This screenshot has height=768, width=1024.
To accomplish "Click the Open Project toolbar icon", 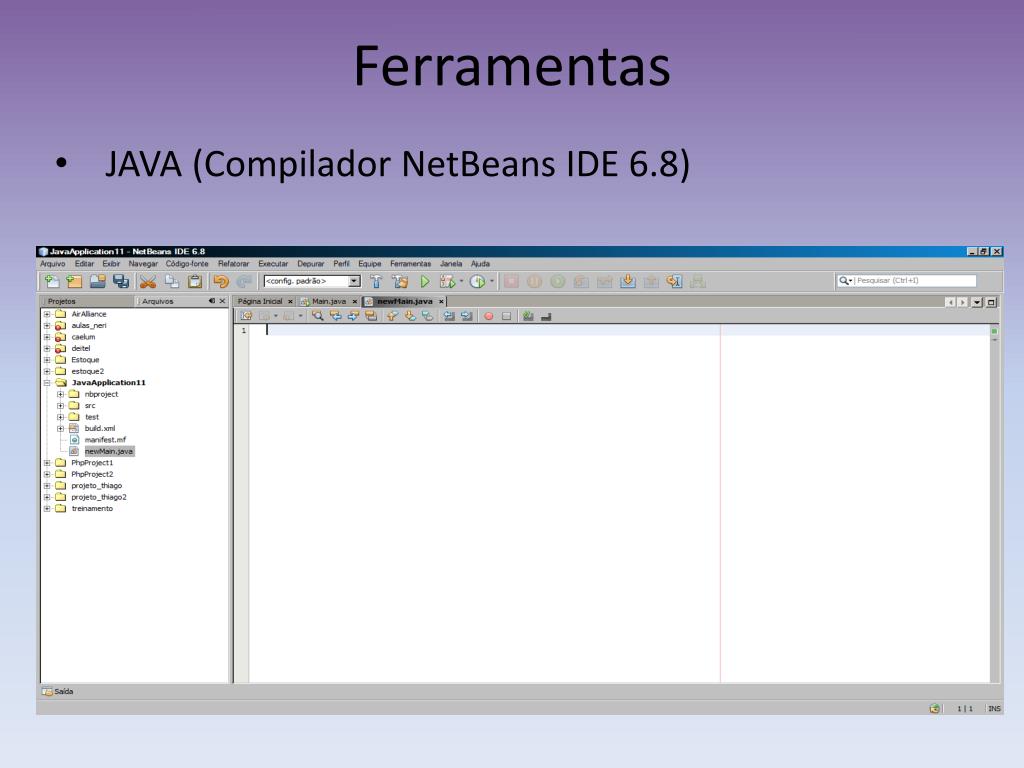I will (98, 281).
